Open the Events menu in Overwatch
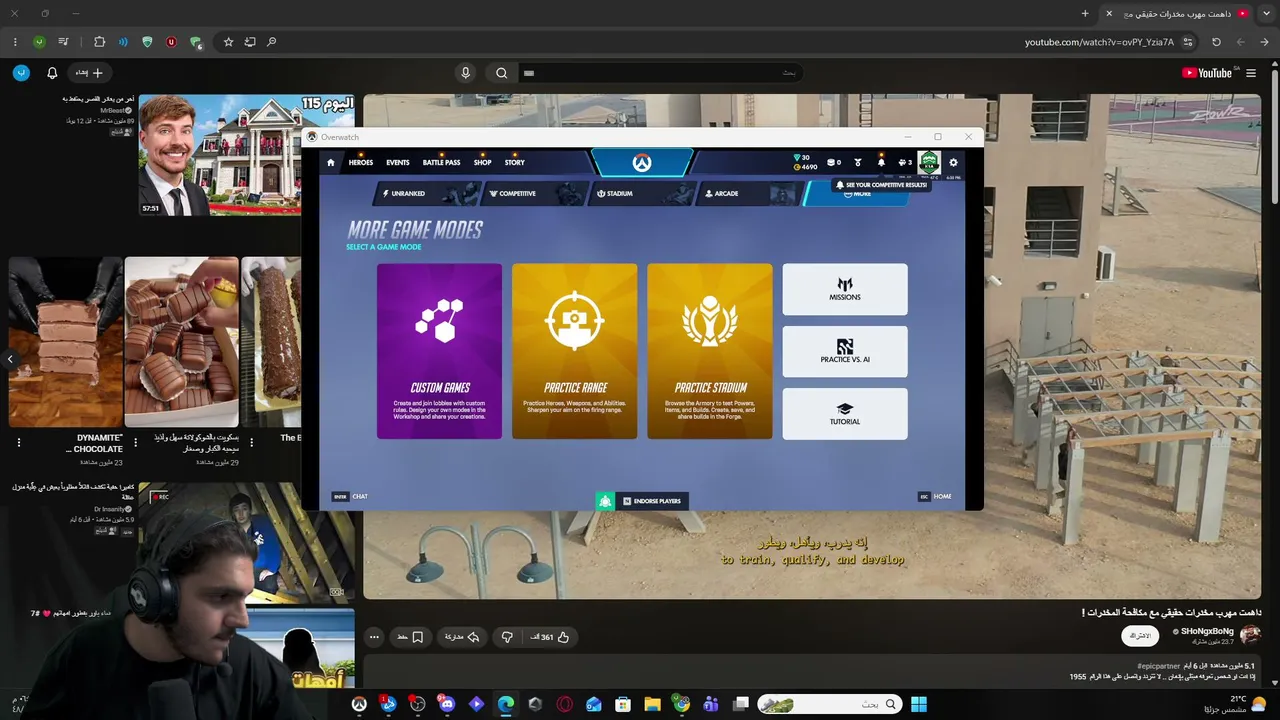The image size is (1280, 720). pyautogui.click(x=398, y=162)
